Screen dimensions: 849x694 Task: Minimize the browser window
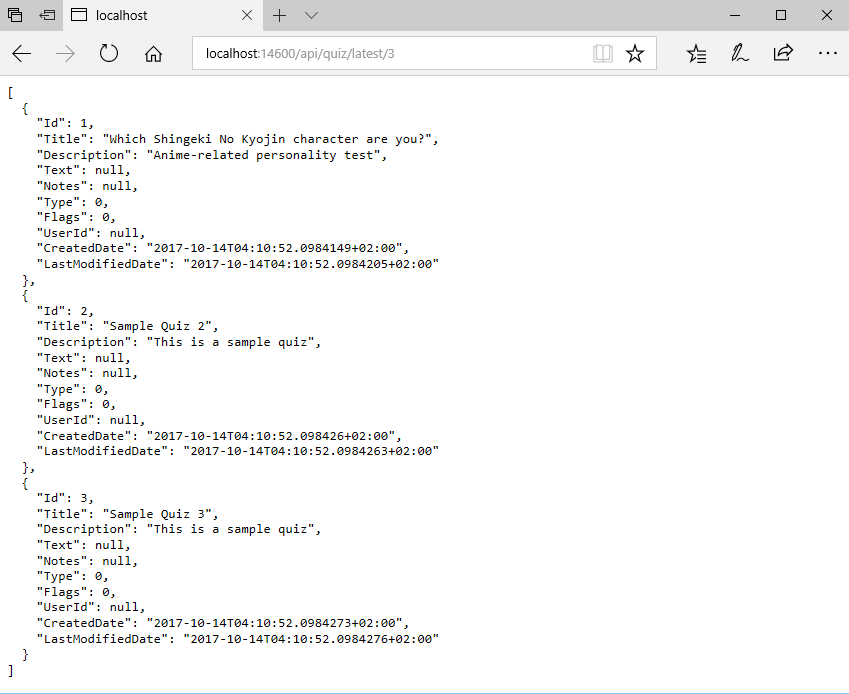pos(735,15)
